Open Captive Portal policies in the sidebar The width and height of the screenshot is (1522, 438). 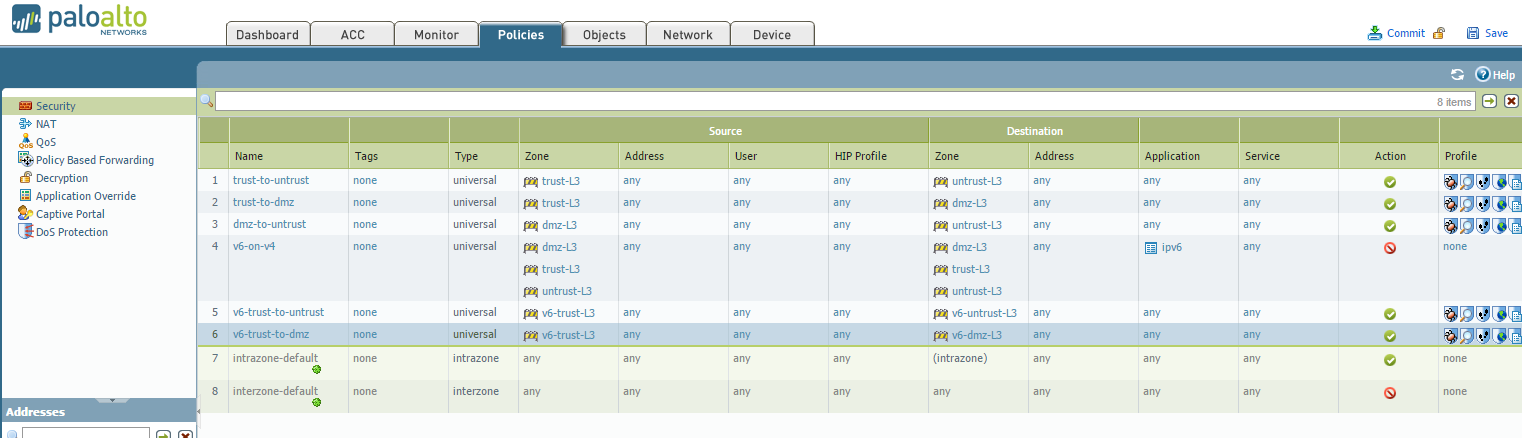(70, 214)
